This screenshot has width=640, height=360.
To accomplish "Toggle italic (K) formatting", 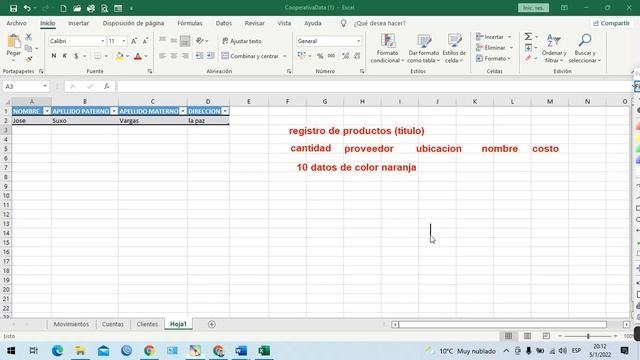I will [64, 56].
